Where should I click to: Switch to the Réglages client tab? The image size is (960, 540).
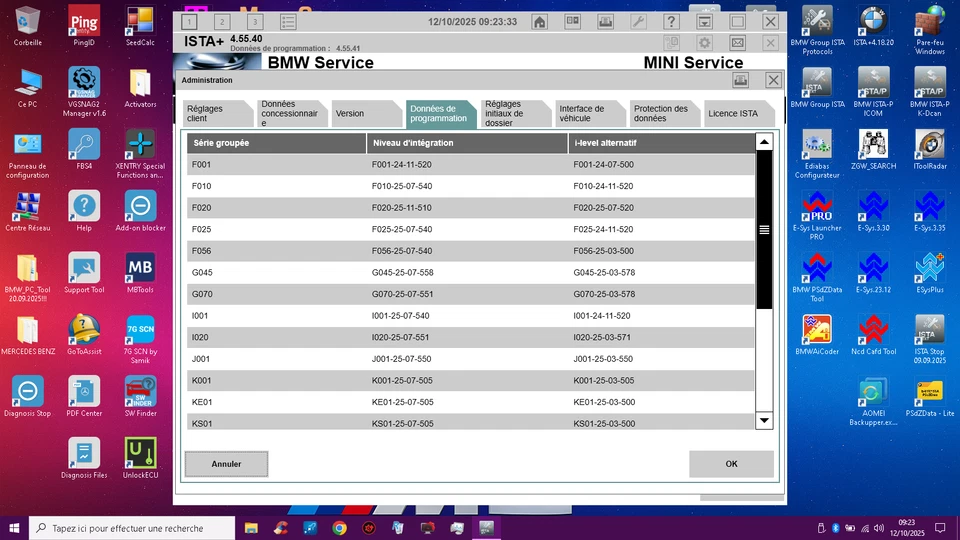217,113
